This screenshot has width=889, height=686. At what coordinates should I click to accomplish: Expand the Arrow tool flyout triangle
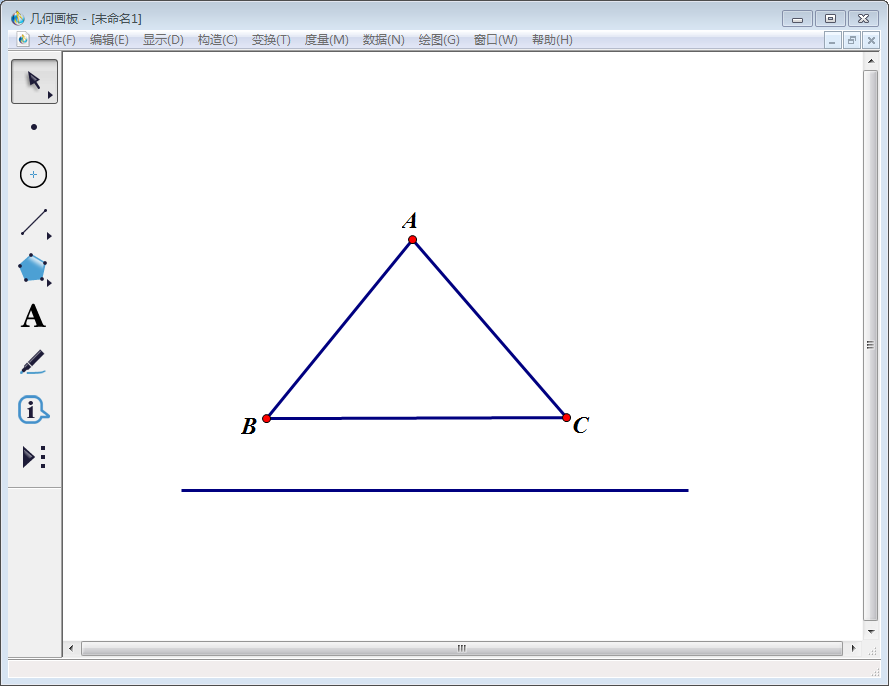pos(50,95)
